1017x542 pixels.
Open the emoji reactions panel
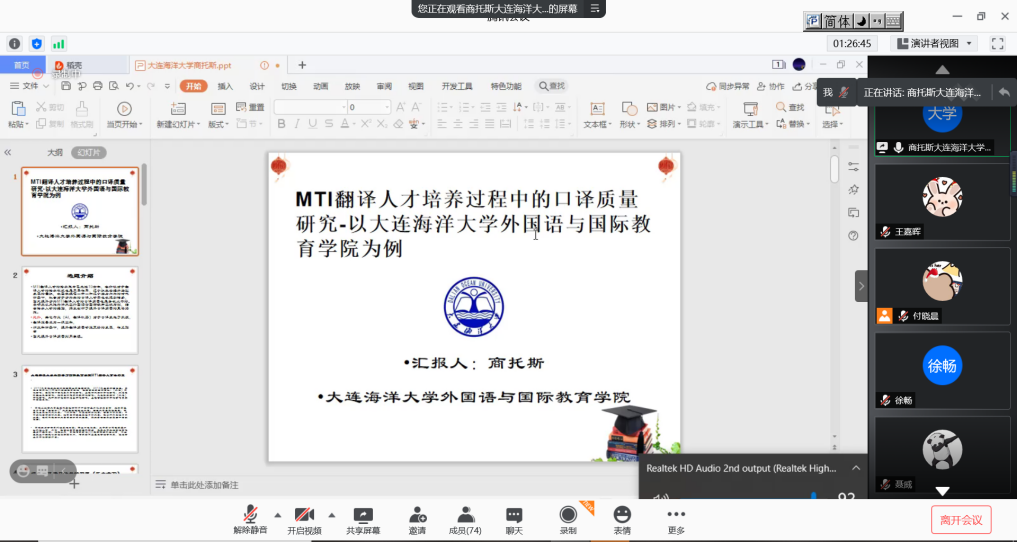pyautogui.click(x=622, y=520)
